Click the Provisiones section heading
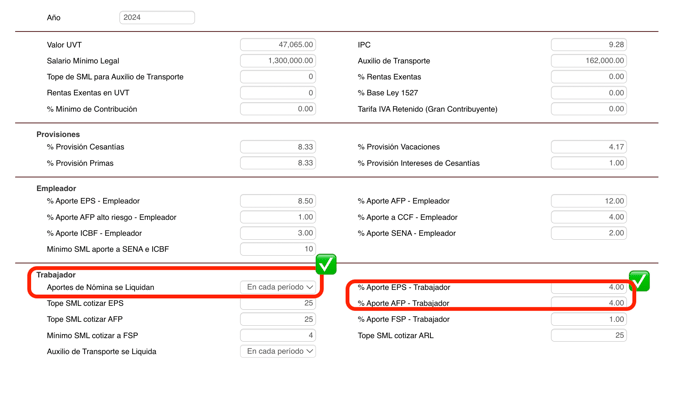 click(x=58, y=134)
